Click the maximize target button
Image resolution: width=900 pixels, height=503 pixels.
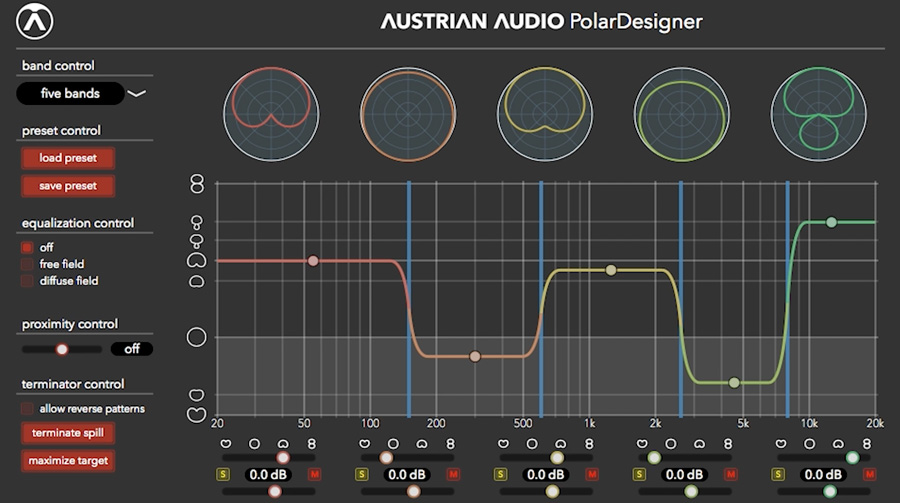(x=68, y=461)
